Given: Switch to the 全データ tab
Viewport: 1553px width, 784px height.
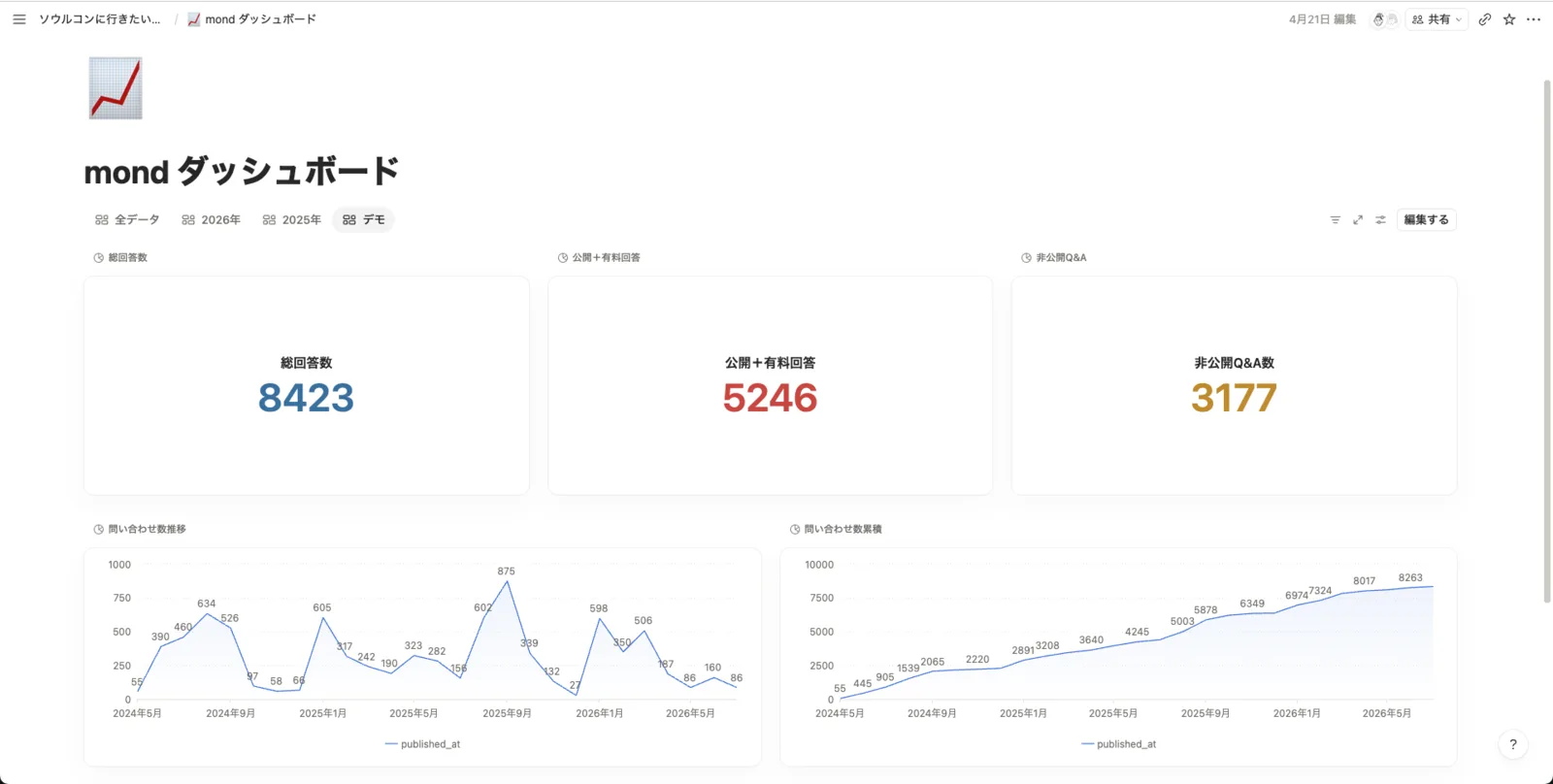Looking at the screenshot, I should click(127, 220).
